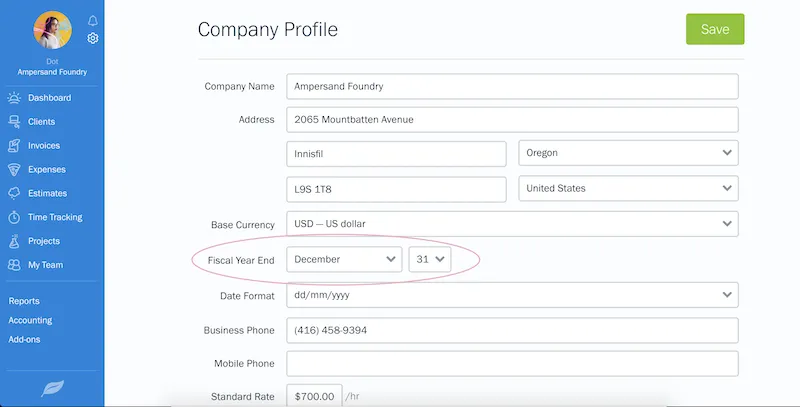Click the Estimates sidebar icon
Screen dimensions: 800x407
tap(14, 193)
